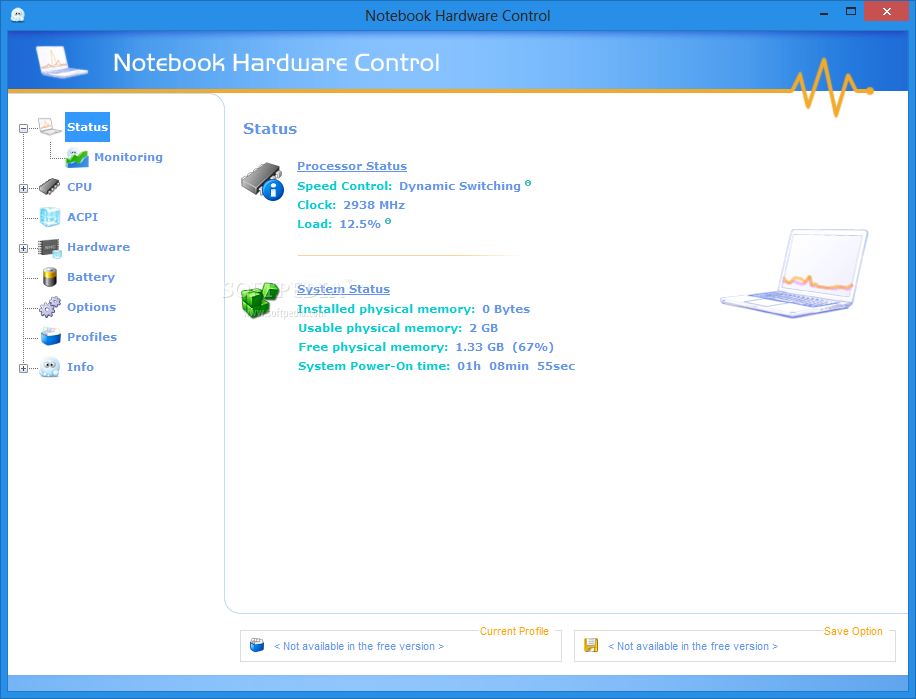Expand the CPU tree node
Viewport: 916px width, 699px height.
pos(23,188)
